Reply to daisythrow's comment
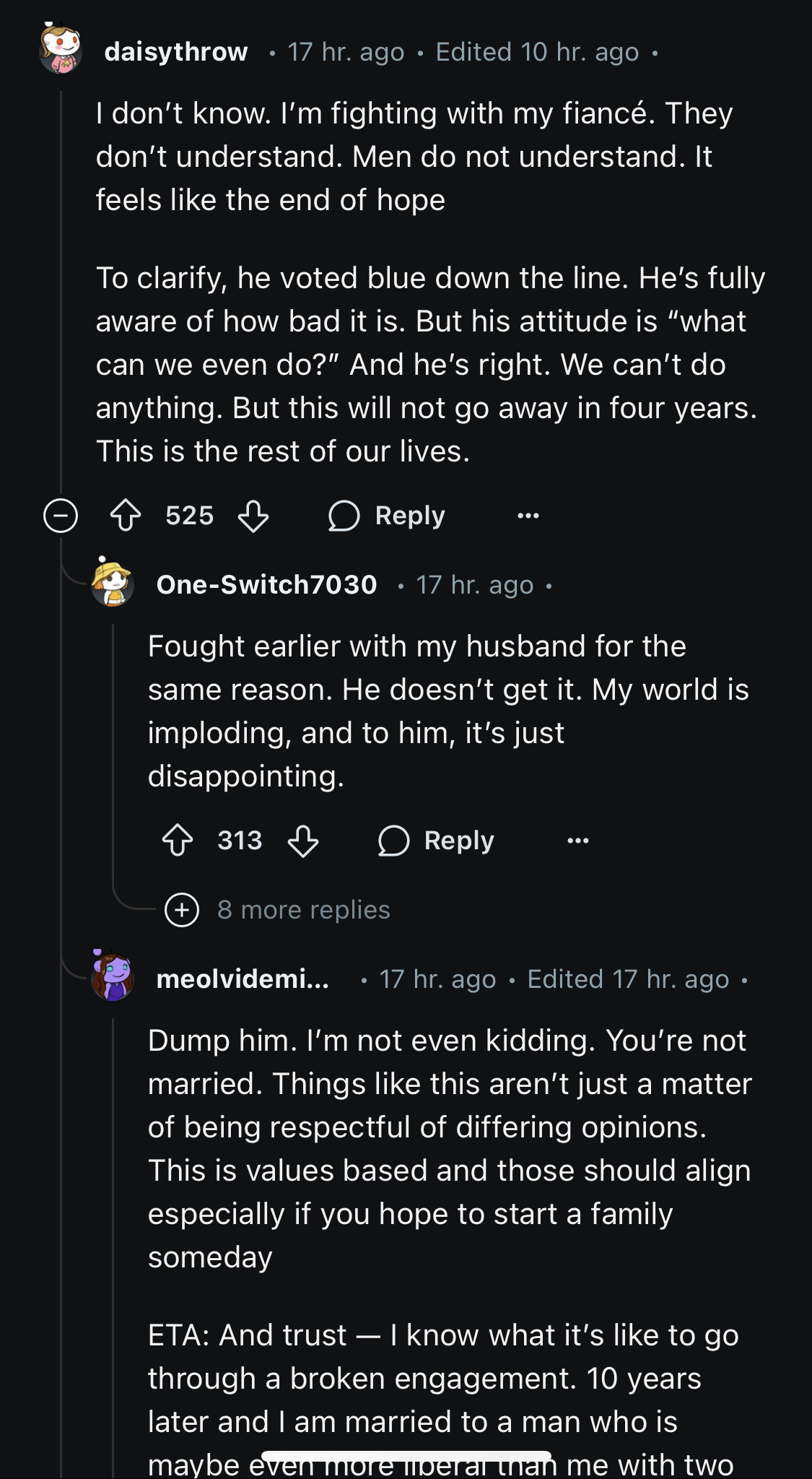Image resolution: width=812 pixels, height=1479 pixels. [410, 516]
